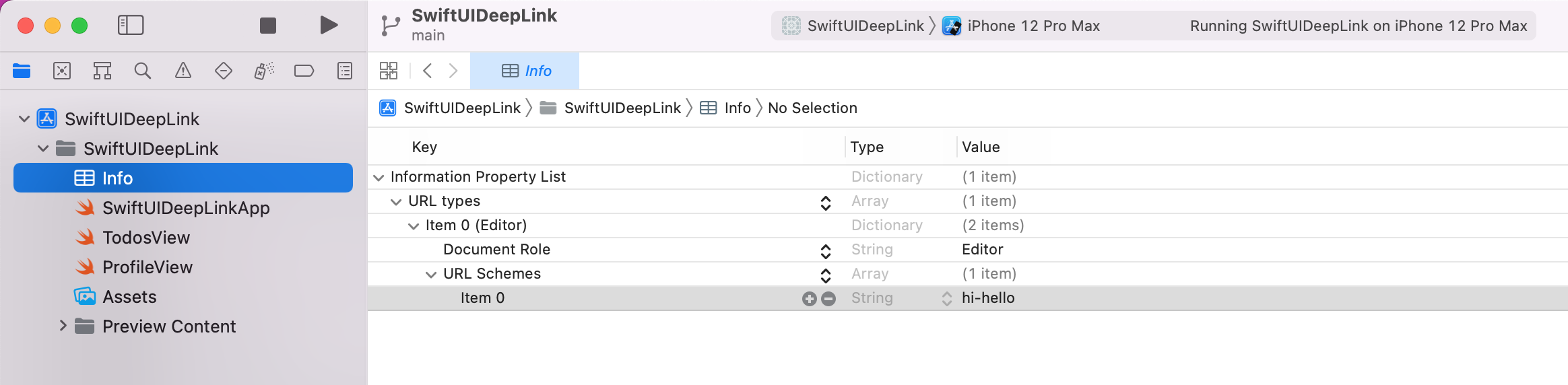The height and width of the screenshot is (385, 1568).
Task: Click SwiftUIDeepLink folder in jump bar
Action: click(611, 108)
